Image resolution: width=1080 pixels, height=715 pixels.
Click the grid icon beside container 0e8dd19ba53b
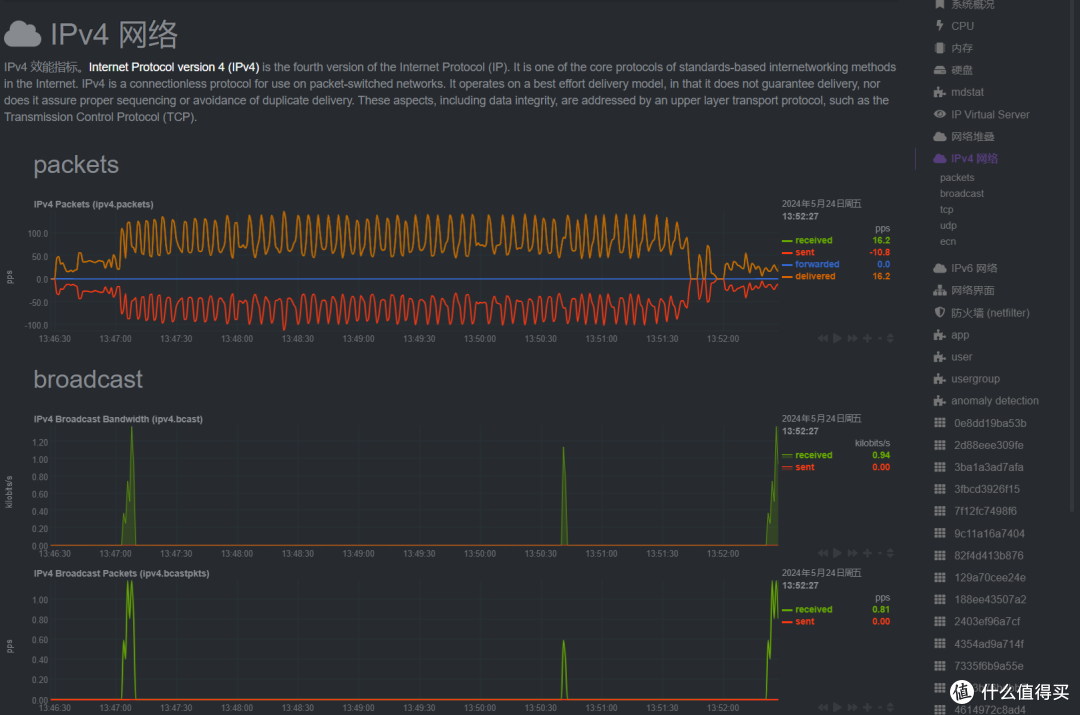[x=939, y=423]
